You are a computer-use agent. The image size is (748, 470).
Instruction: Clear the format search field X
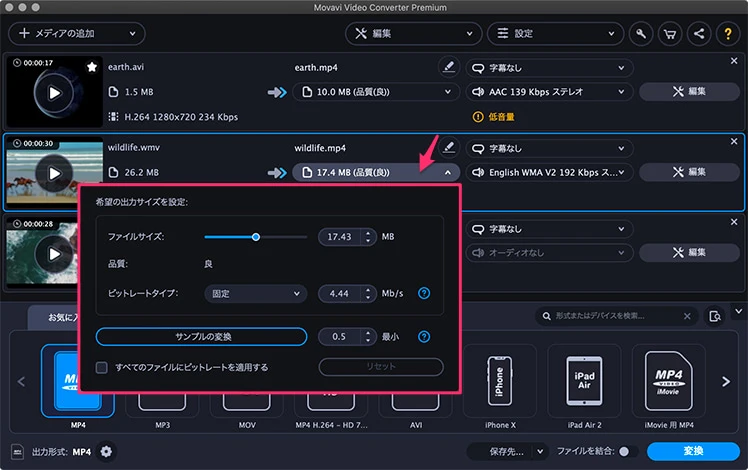[687, 316]
